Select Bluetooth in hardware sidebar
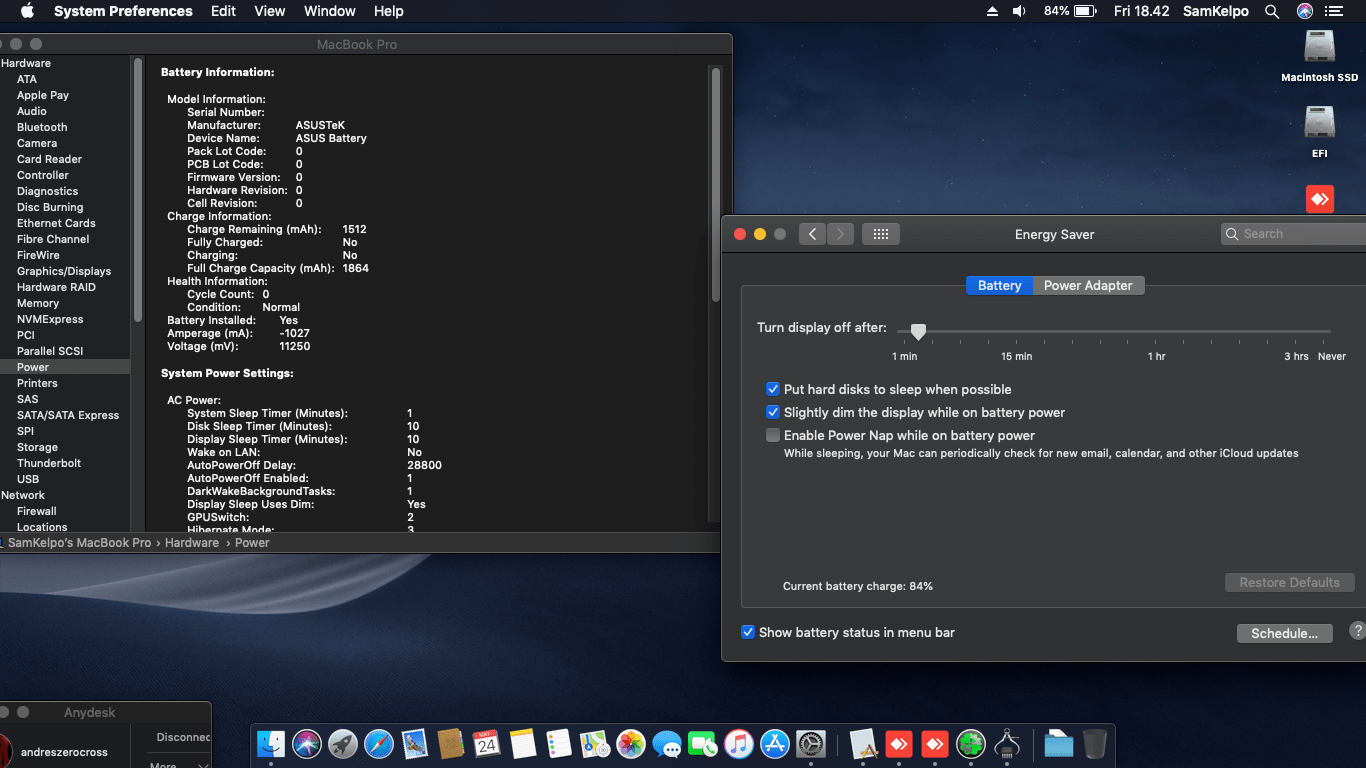The image size is (1366, 768). 42,127
